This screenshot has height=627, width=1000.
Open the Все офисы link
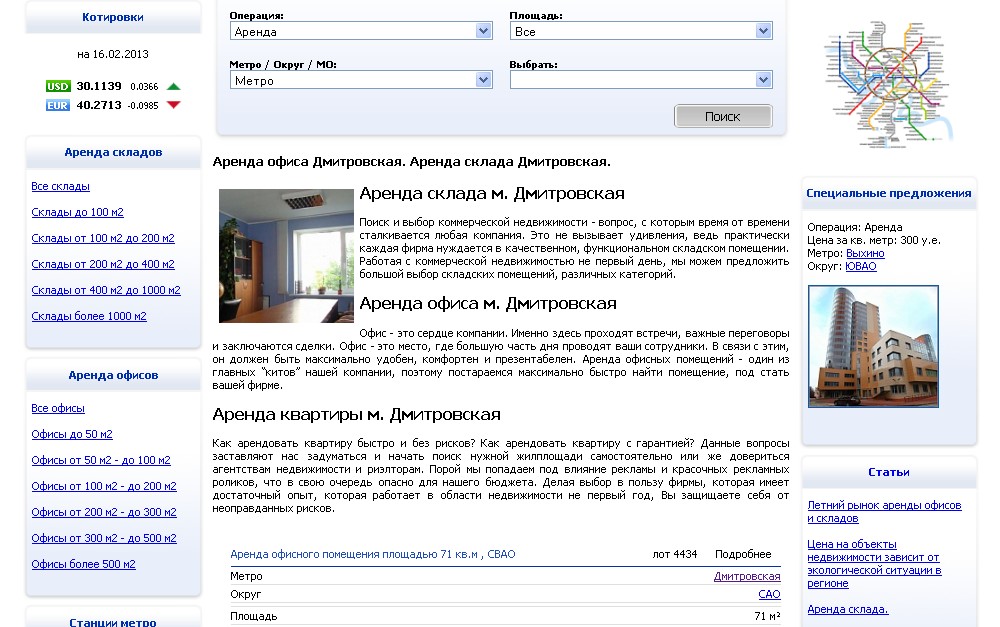(x=58, y=408)
